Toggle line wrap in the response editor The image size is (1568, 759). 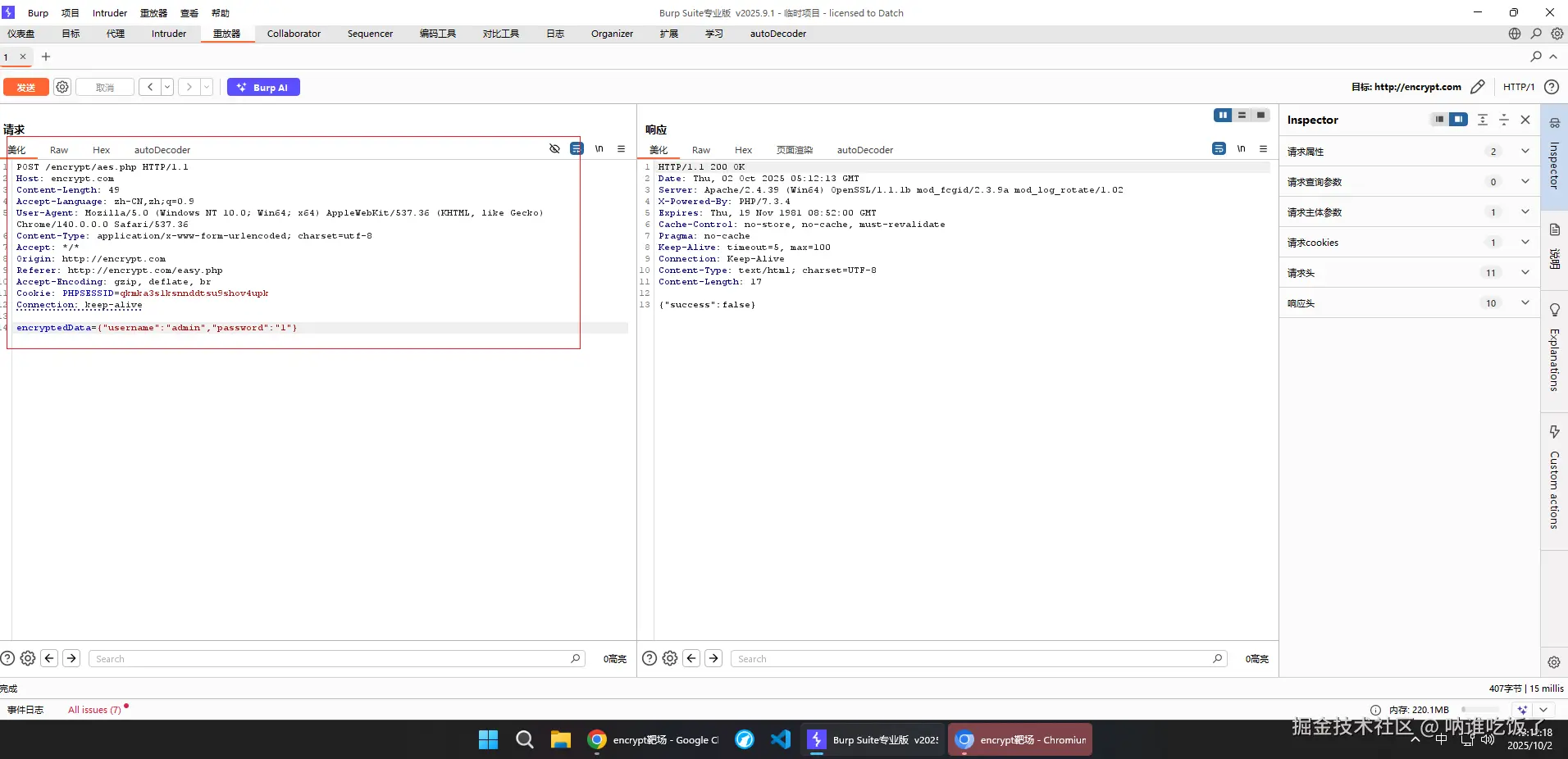click(x=1219, y=148)
